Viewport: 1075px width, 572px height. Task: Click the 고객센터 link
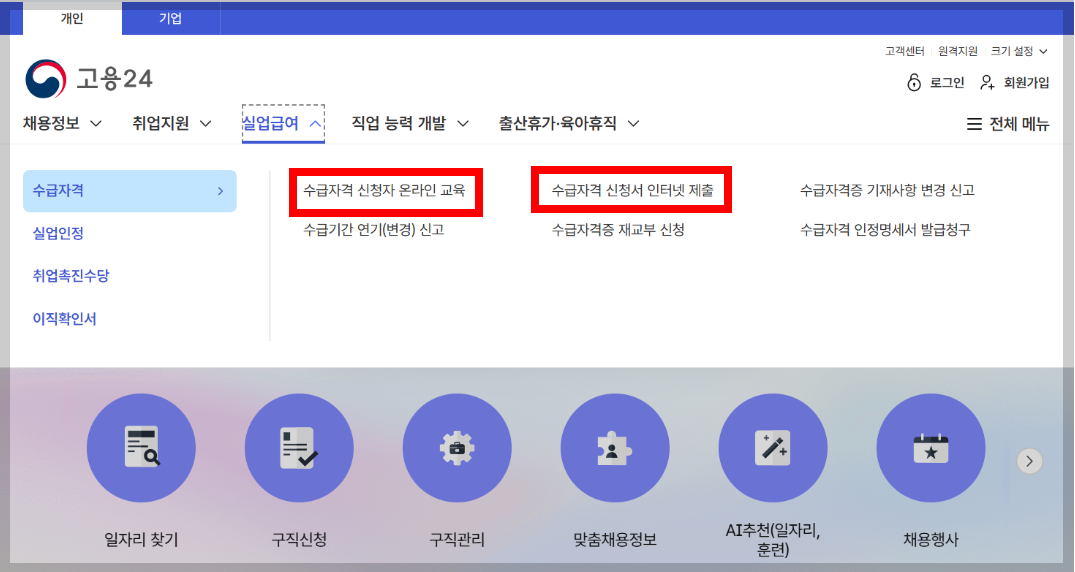(x=904, y=51)
